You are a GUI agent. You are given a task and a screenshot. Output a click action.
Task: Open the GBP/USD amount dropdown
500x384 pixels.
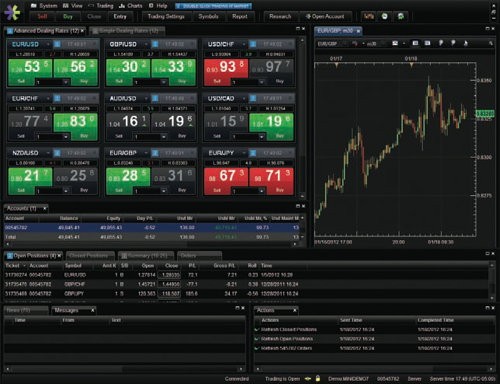pyautogui.click(x=163, y=82)
